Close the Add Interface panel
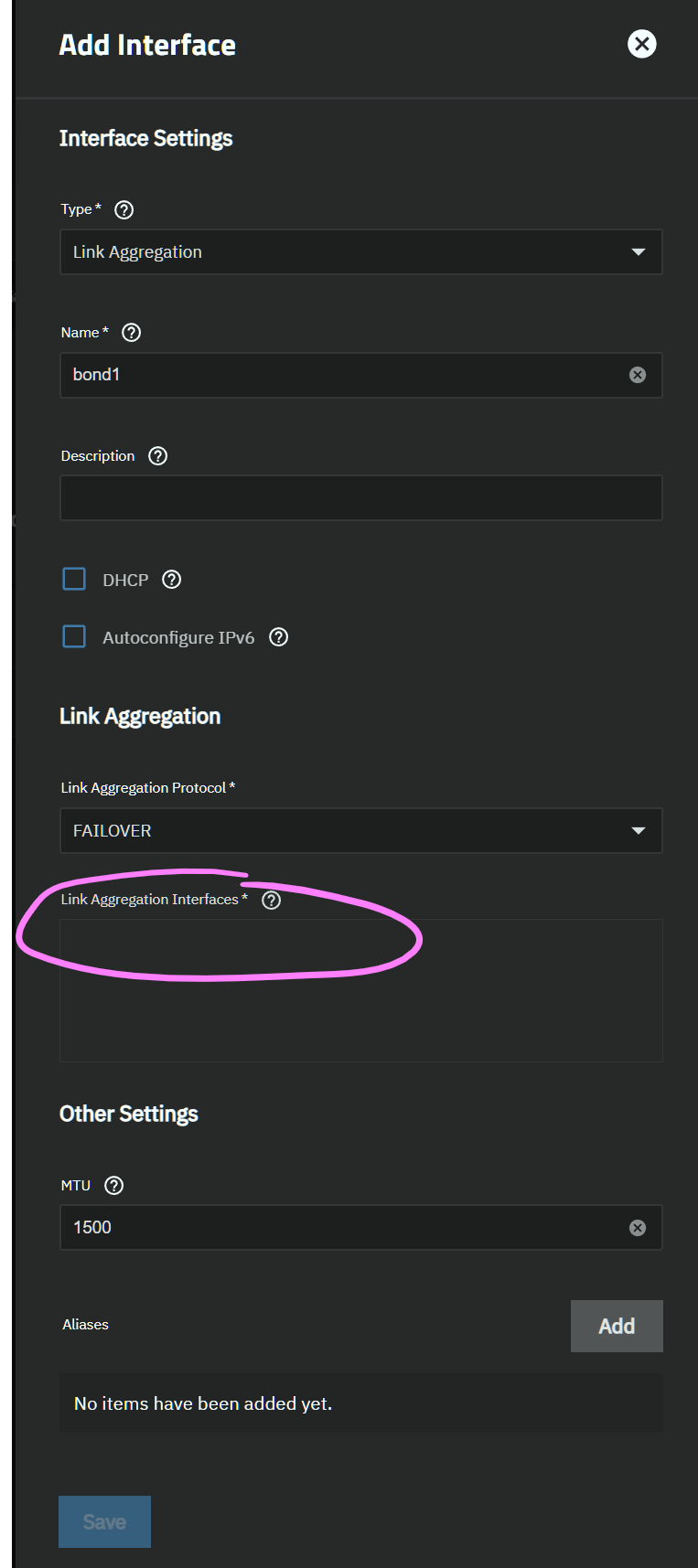This screenshot has height=1568, width=698. [x=642, y=44]
